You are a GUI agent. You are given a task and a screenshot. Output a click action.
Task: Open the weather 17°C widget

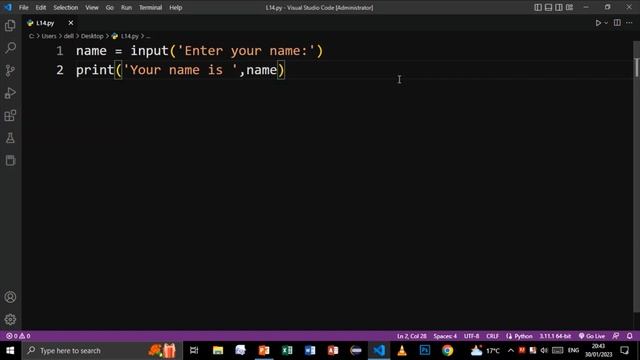[x=485, y=350]
